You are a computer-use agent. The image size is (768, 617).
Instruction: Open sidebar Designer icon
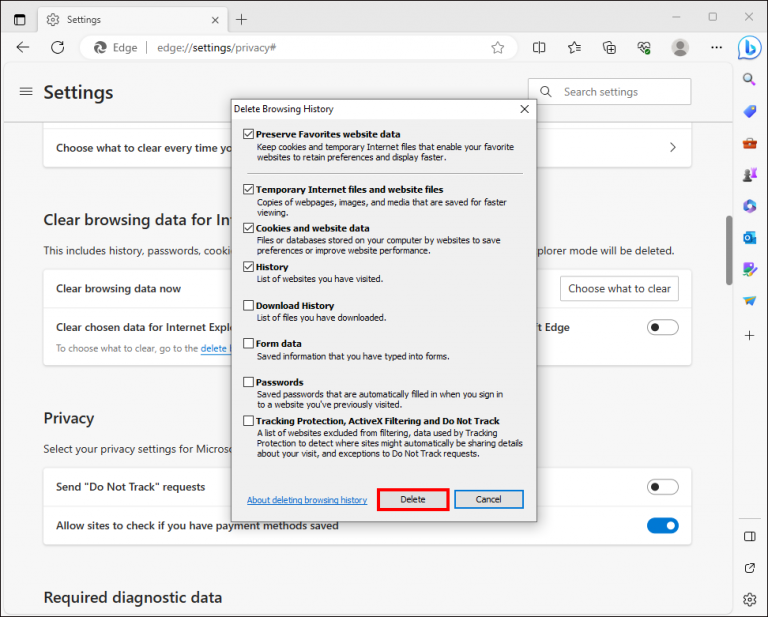[x=749, y=269]
